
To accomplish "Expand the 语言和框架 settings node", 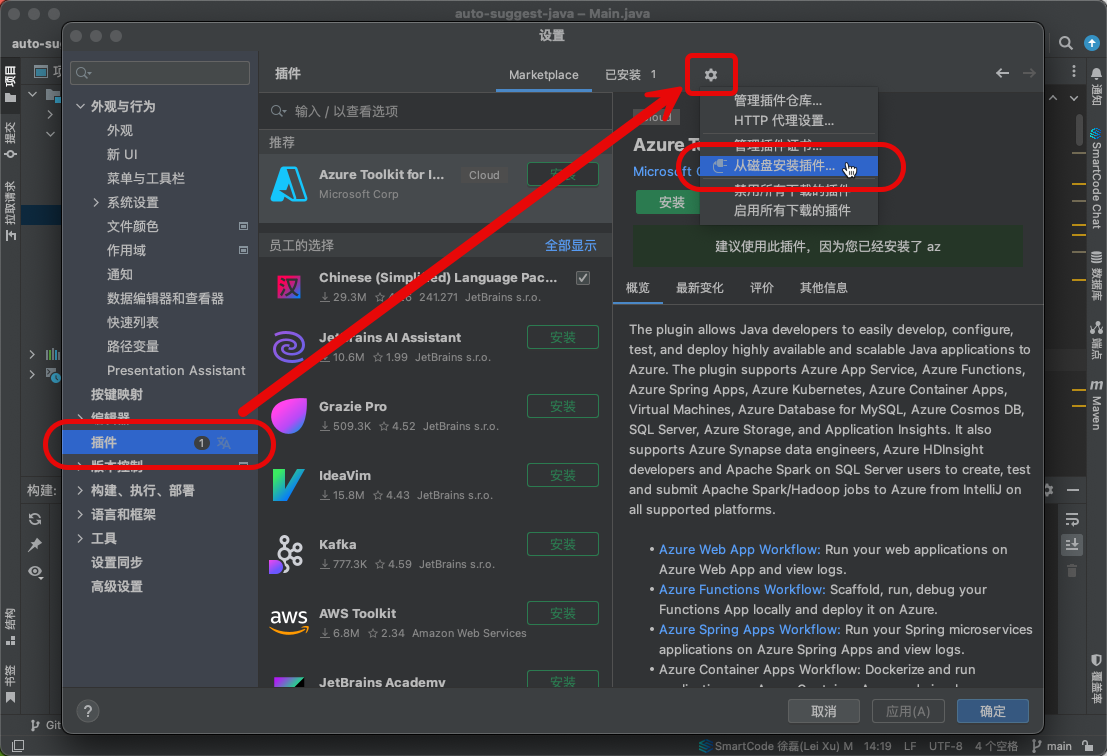I will [x=80, y=514].
